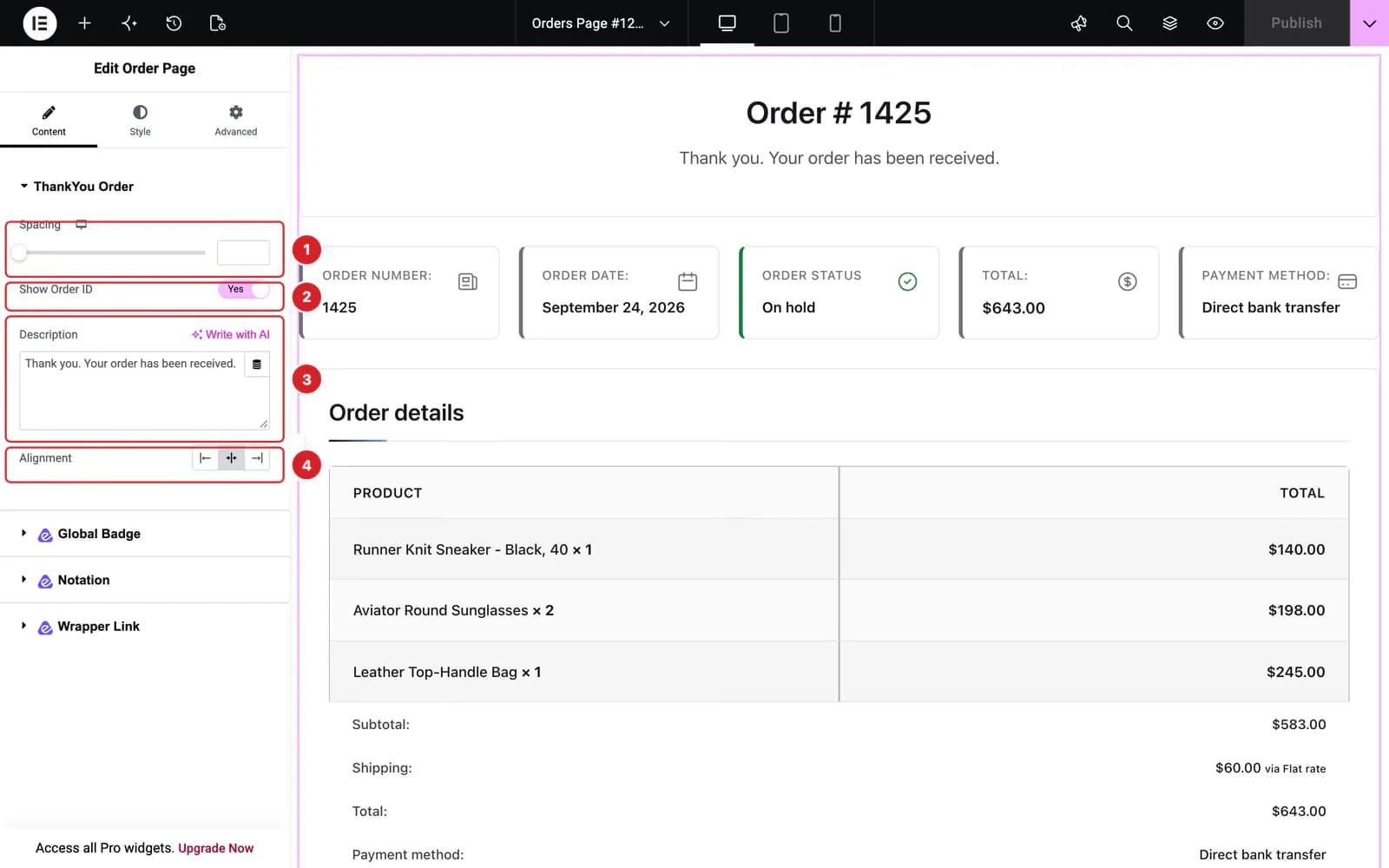The height and width of the screenshot is (868, 1389).
Task: Open dynamic tags for Description field
Action: (x=257, y=365)
